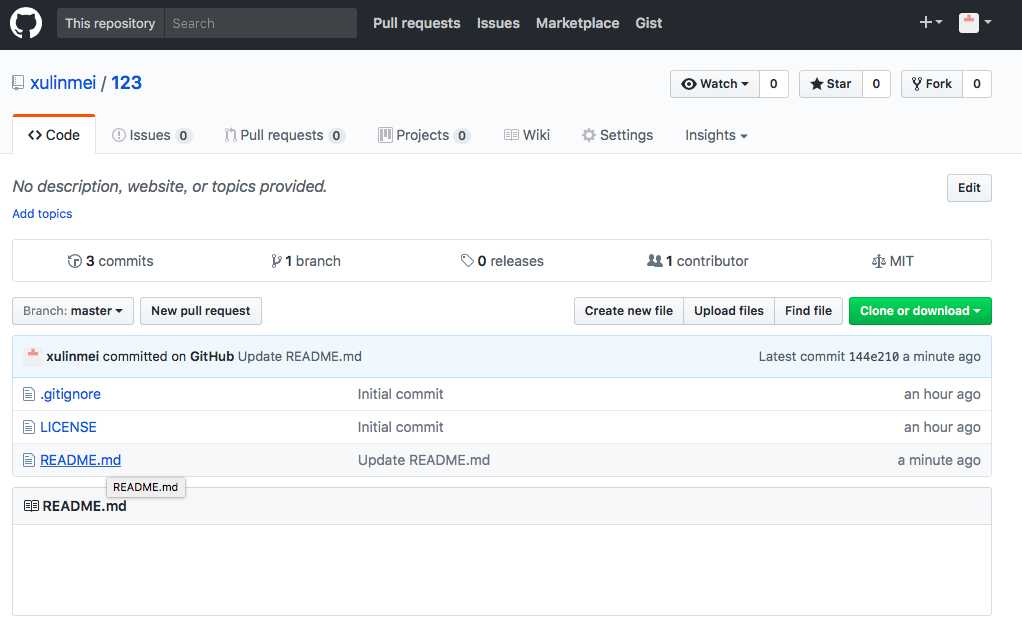The width and height of the screenshot is (1022, 642).
Task: Click the repository book icon beside xulinmei
Action: point(18,83)
